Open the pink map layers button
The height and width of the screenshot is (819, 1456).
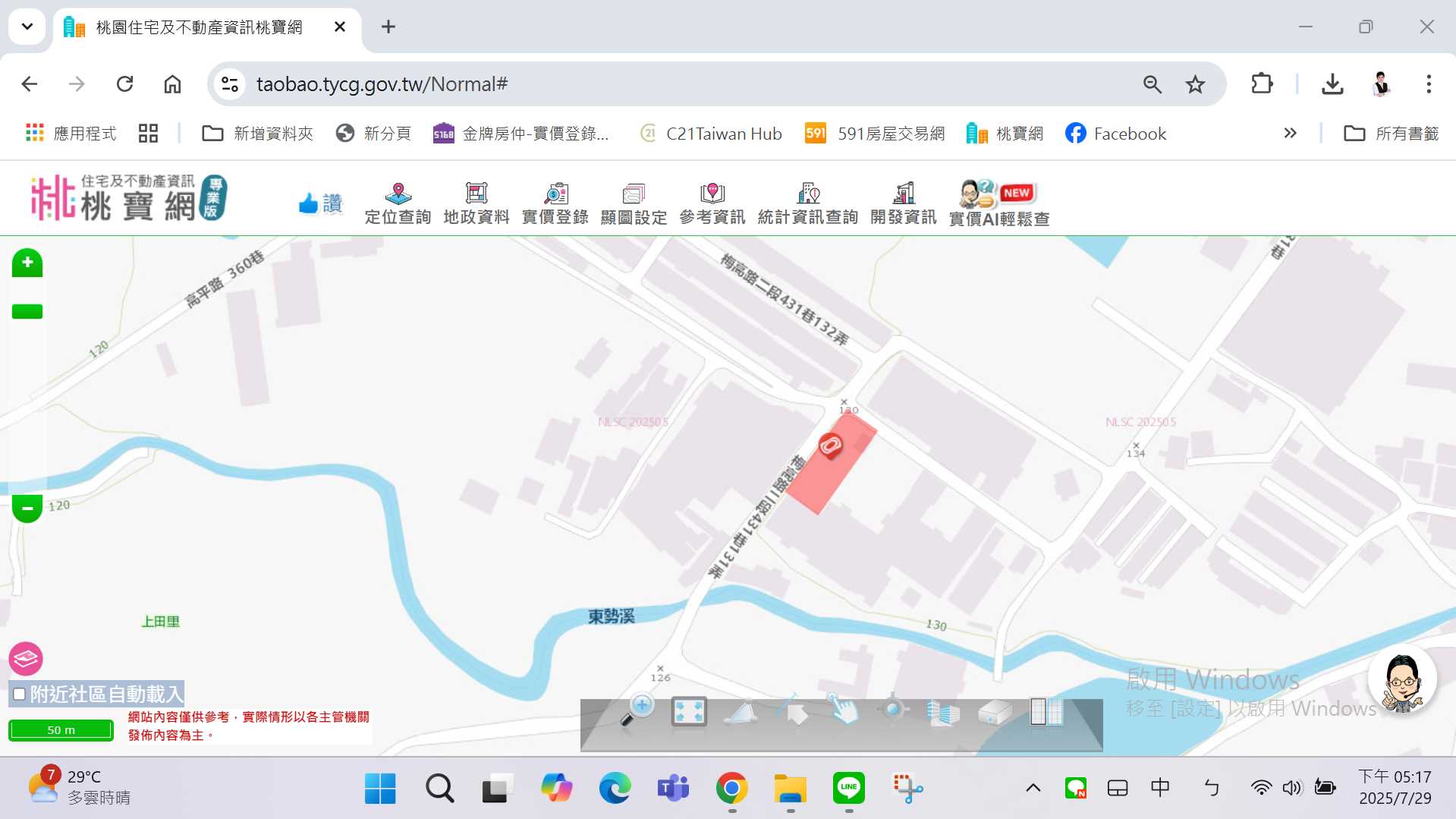(x=26, y=659)
